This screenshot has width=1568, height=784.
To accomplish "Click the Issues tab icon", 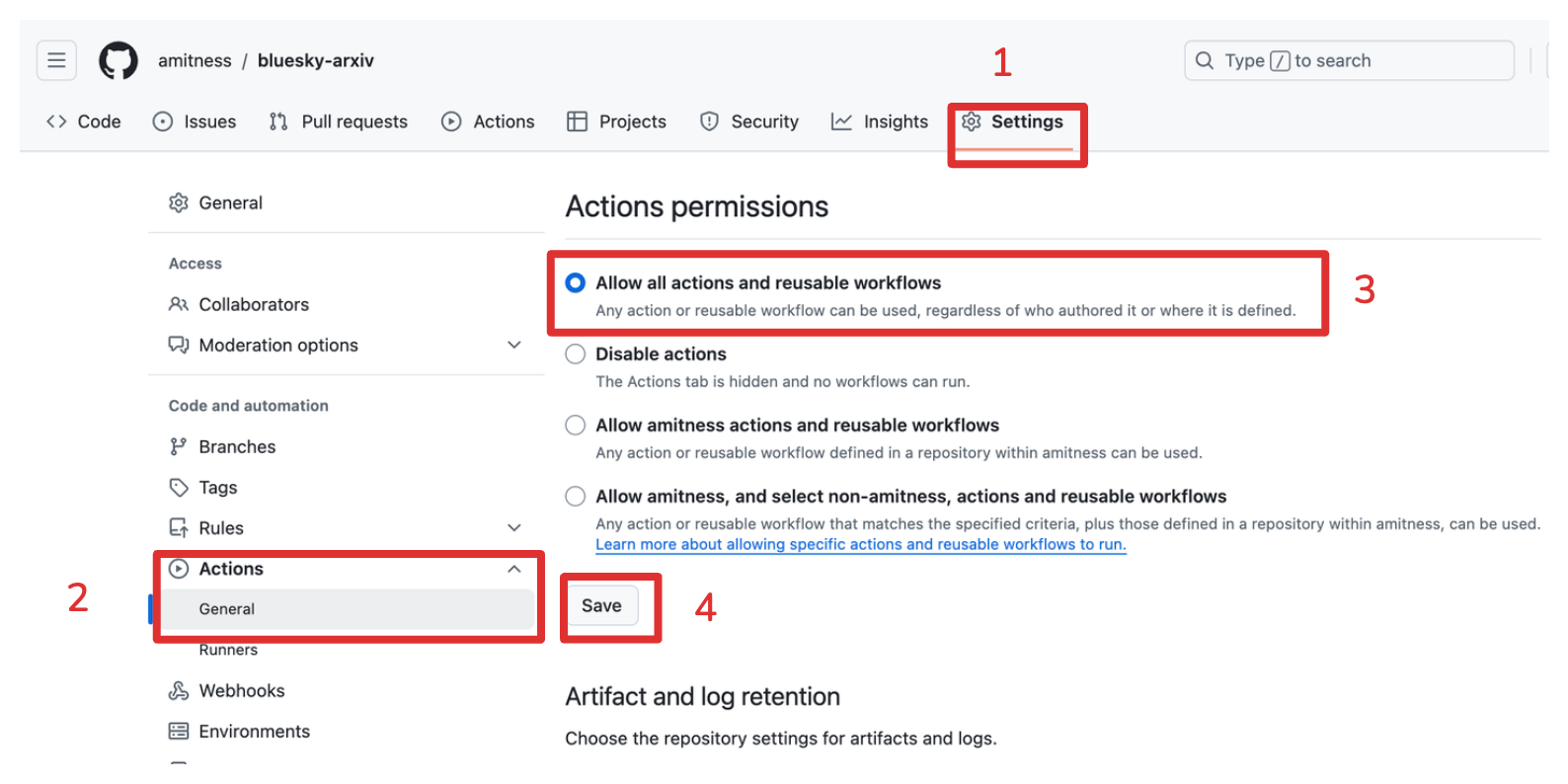I will tap(163, 121).
